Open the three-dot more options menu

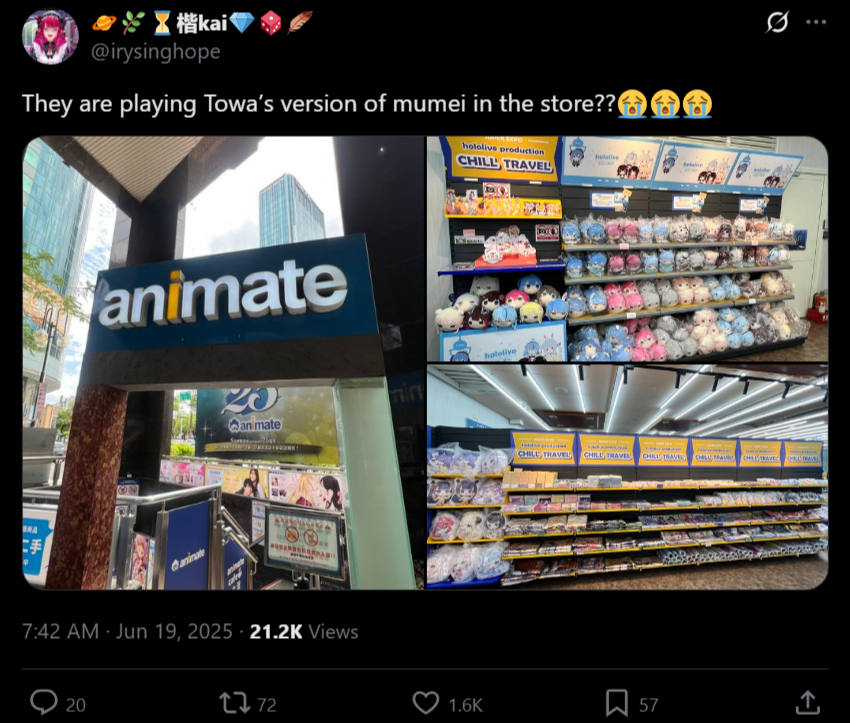[816, 22]
